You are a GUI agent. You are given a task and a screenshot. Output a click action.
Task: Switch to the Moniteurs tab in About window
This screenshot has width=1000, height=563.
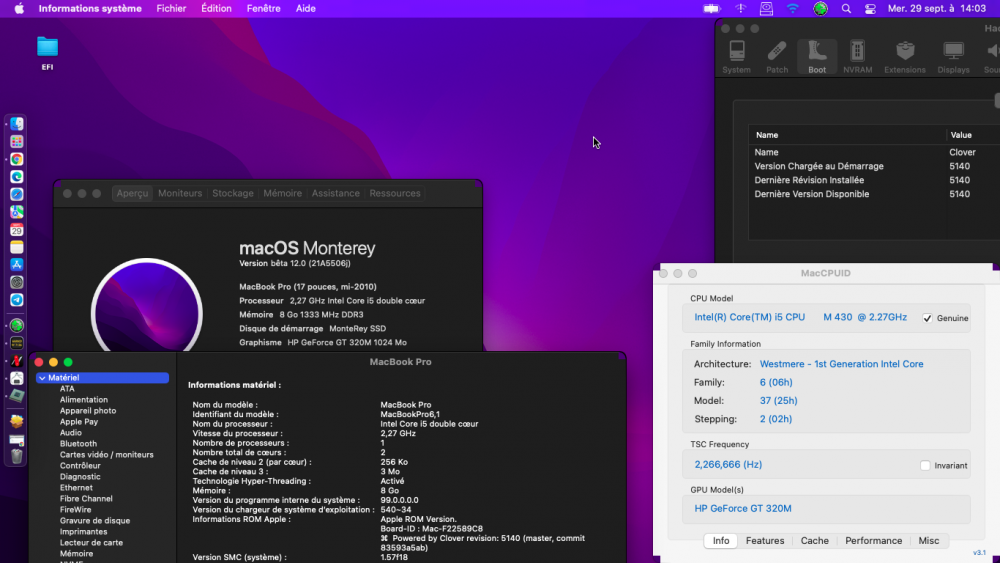180,193
